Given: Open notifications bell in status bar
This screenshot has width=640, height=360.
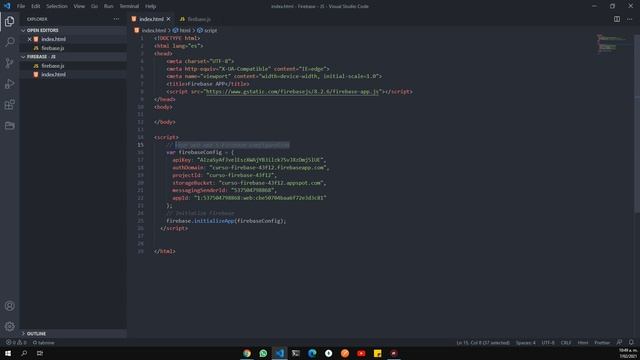Looking at the screenshot, I should click(631, 342).
